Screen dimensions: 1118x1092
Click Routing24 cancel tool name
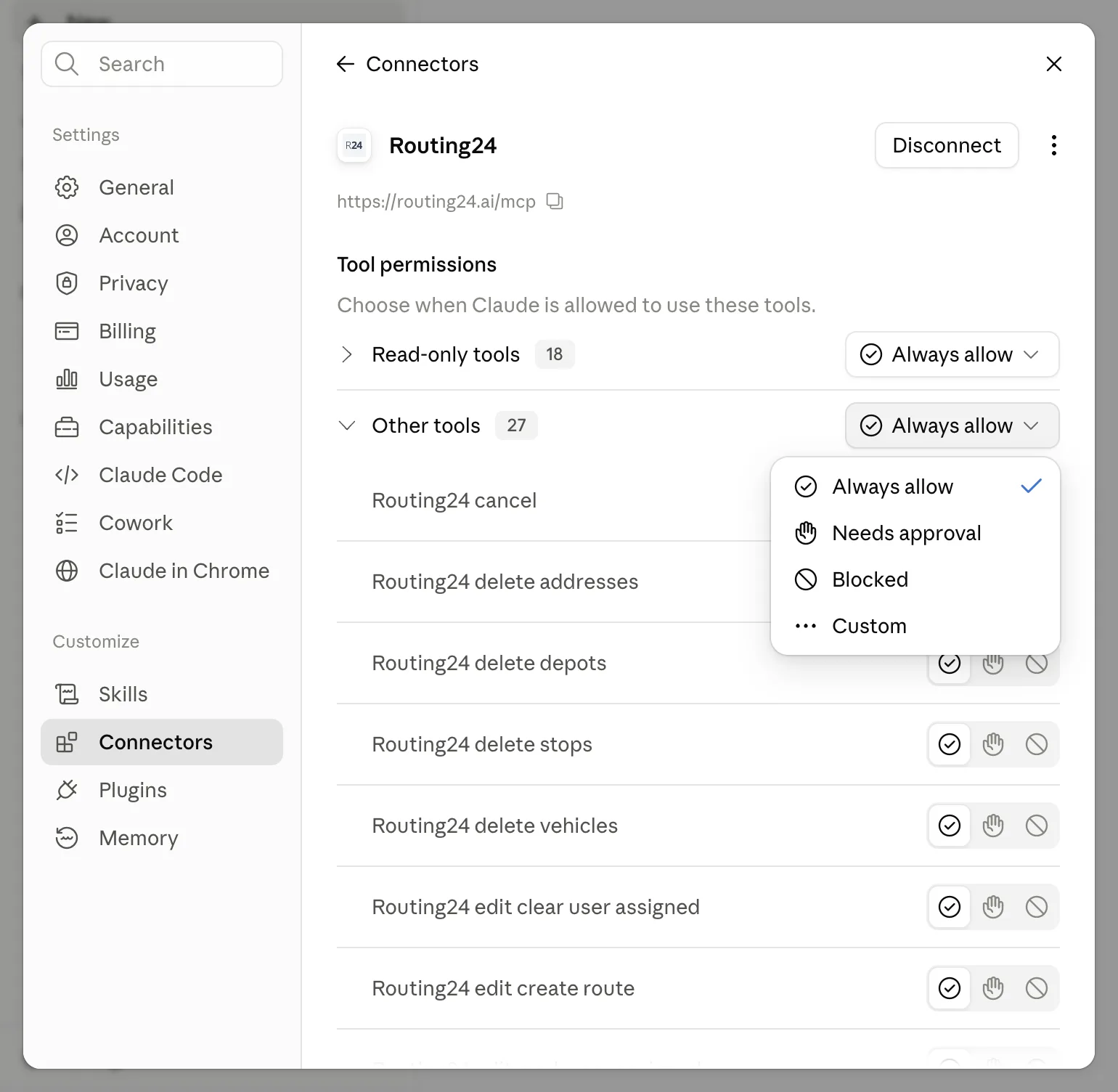(454, 500)
